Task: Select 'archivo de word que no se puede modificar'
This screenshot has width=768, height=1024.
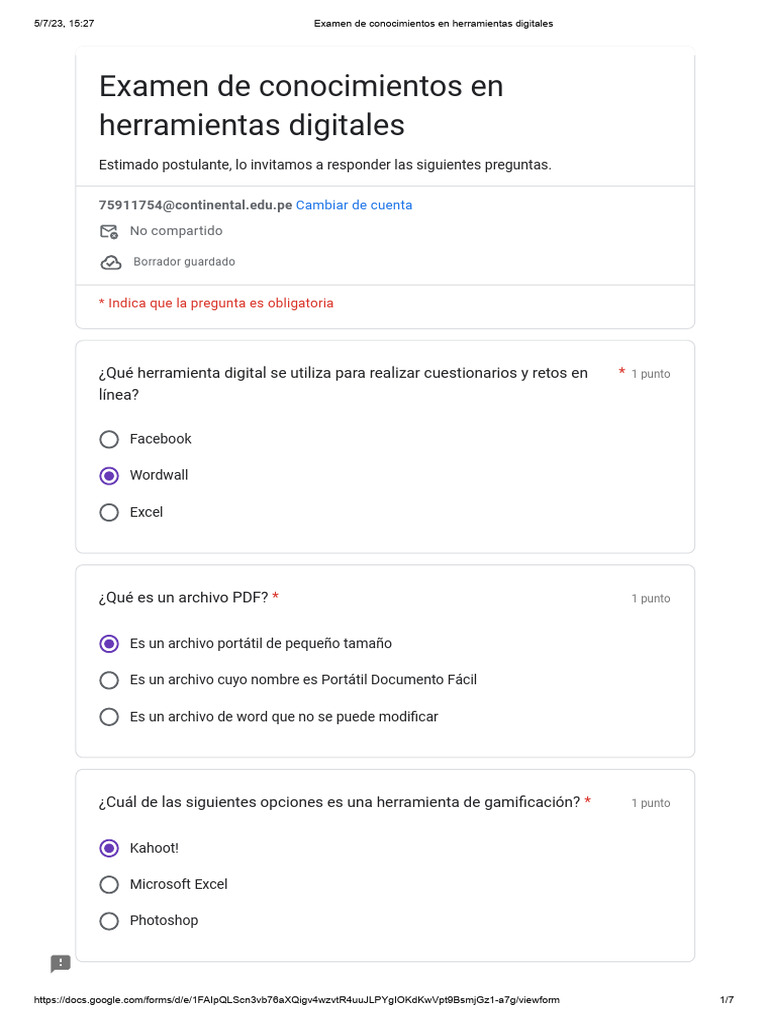Action: (x=110, y=717)
